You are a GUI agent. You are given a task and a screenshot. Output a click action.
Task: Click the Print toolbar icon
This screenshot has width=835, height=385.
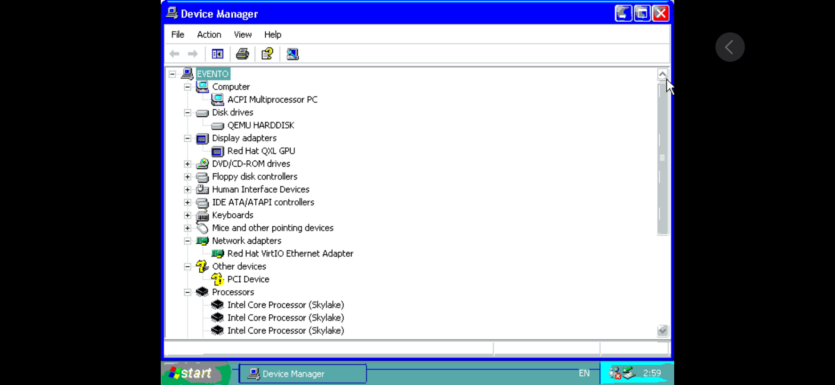click(242, 54)
